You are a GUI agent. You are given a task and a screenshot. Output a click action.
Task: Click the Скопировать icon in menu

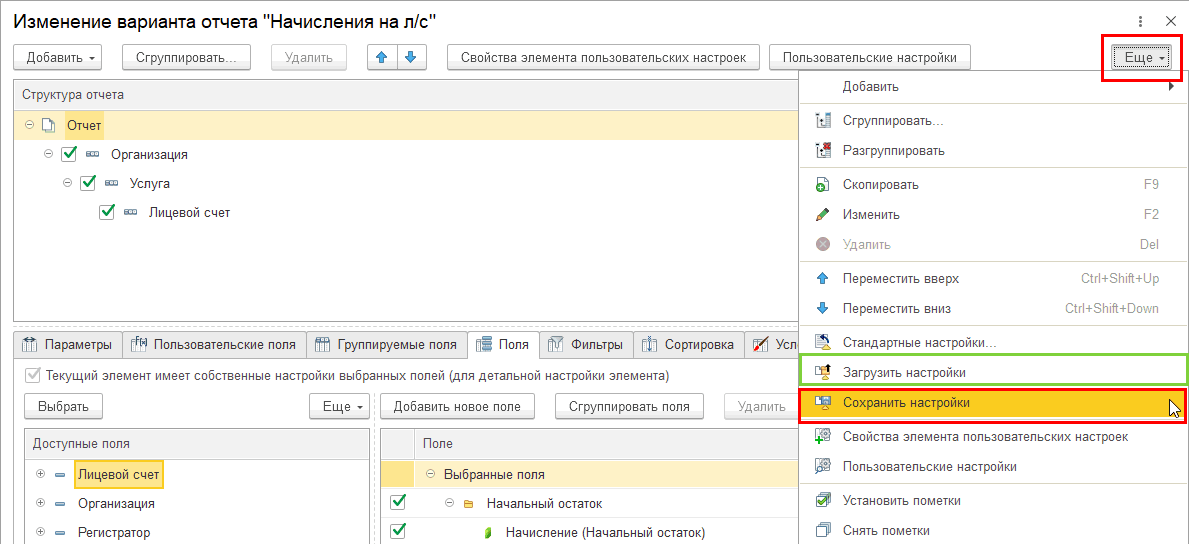823,185
